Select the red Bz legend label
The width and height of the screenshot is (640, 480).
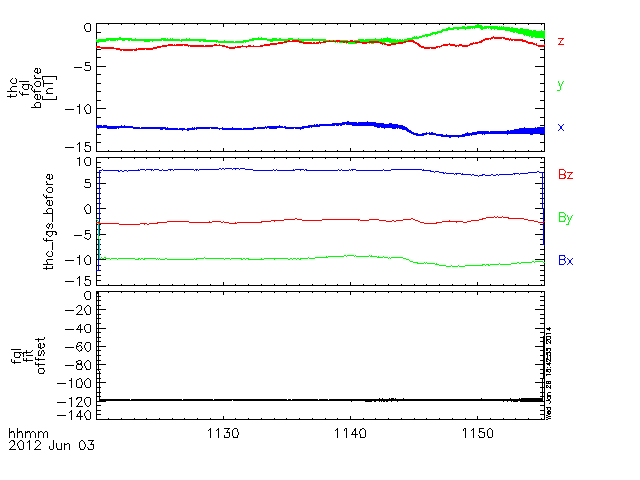[x=565, y=174]
